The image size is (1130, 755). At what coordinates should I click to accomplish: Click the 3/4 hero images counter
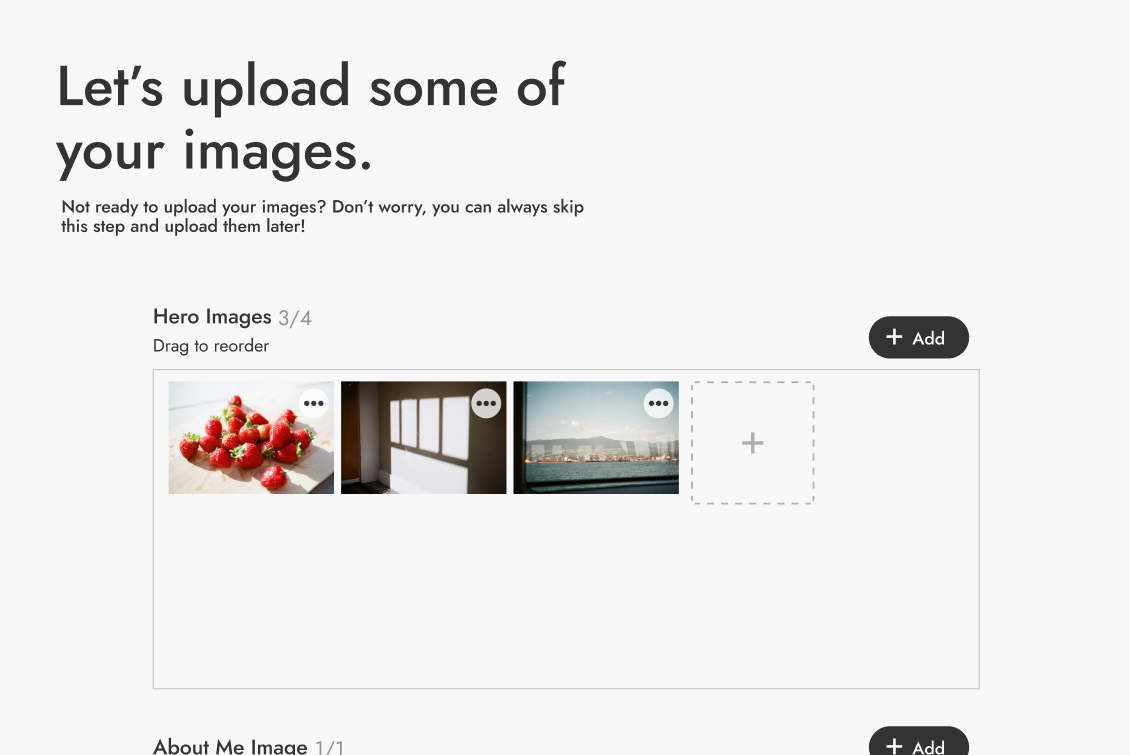(x=295, y=318)
